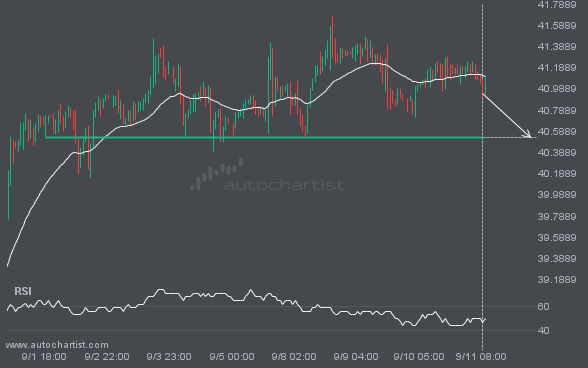
Task: Select the 40.3889 price axis label
Action: click(557, 153)
